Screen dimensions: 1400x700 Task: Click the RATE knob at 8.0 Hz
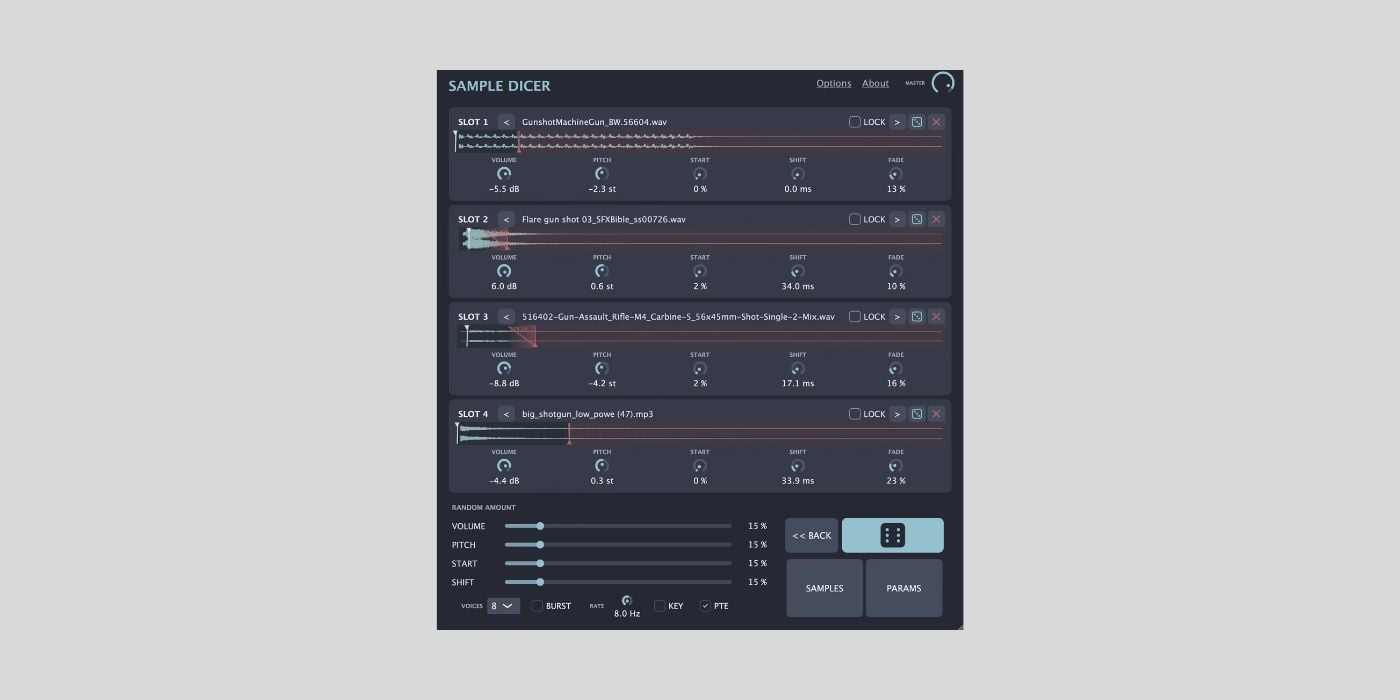click(x=627, y=601)
